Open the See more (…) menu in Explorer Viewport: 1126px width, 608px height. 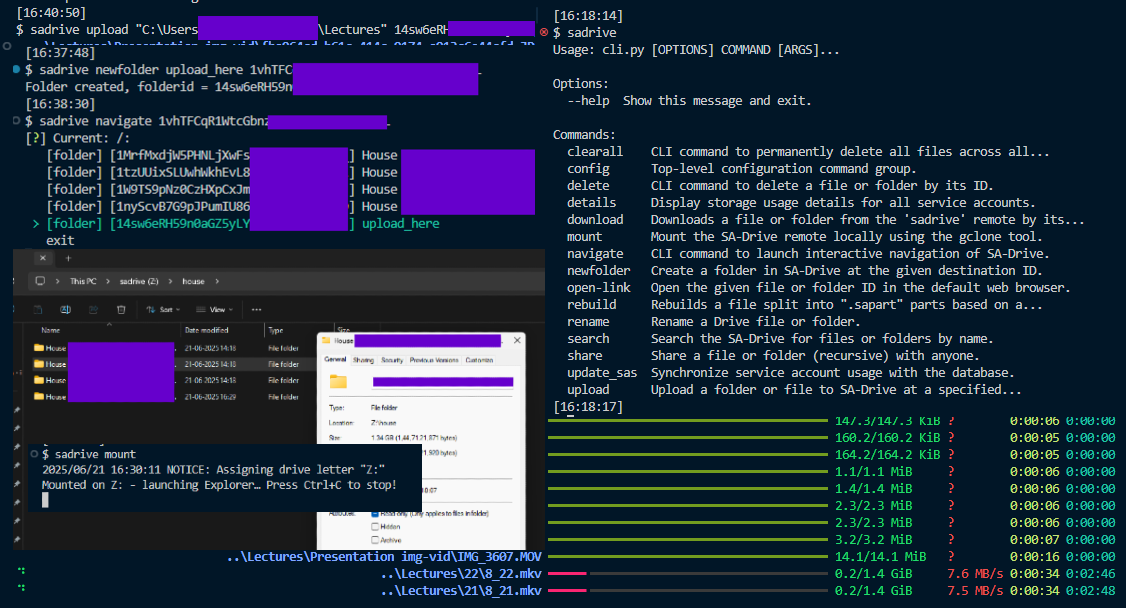(257, 309)
